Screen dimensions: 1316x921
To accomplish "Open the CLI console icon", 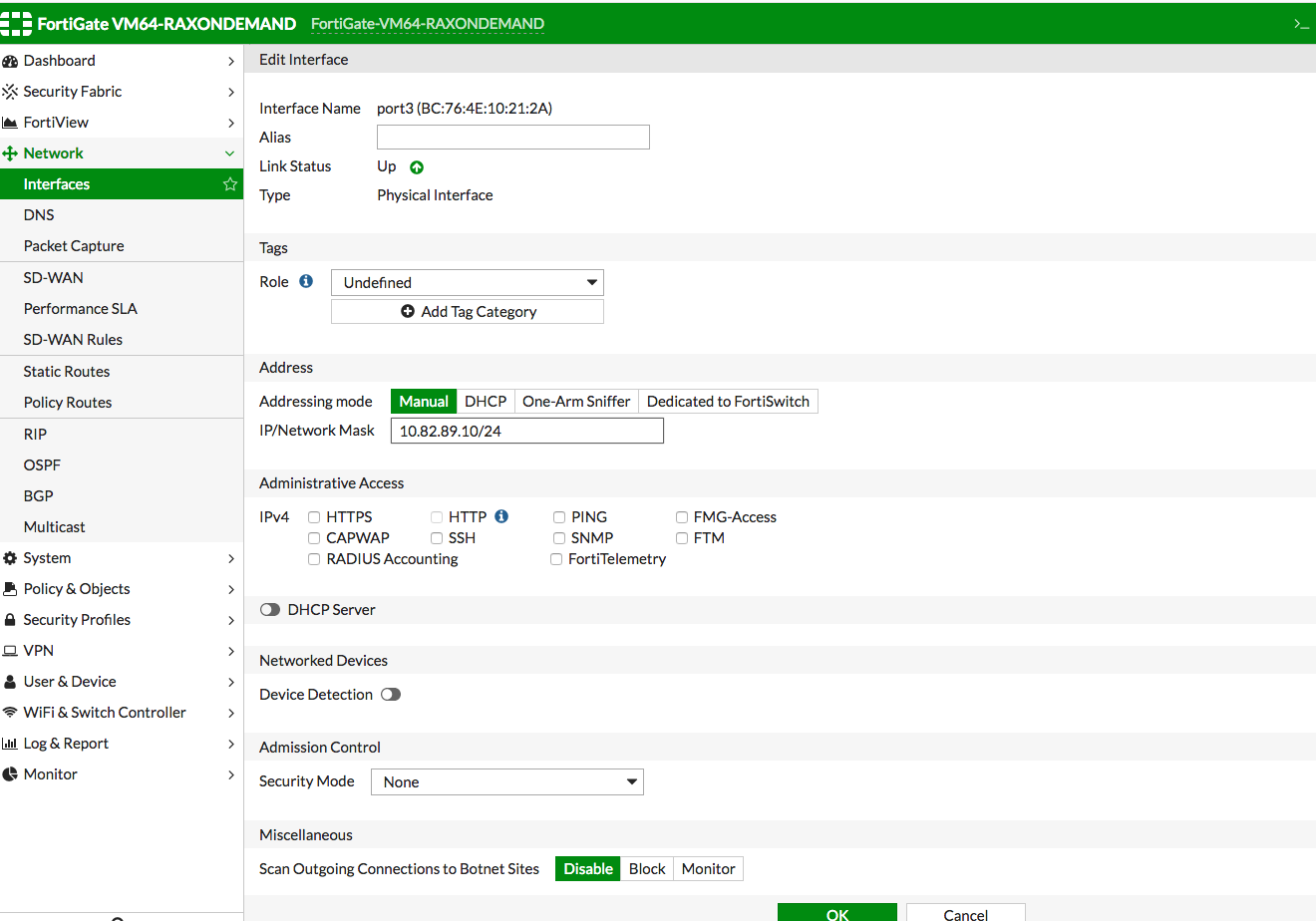I will (x=1301, y=23).
